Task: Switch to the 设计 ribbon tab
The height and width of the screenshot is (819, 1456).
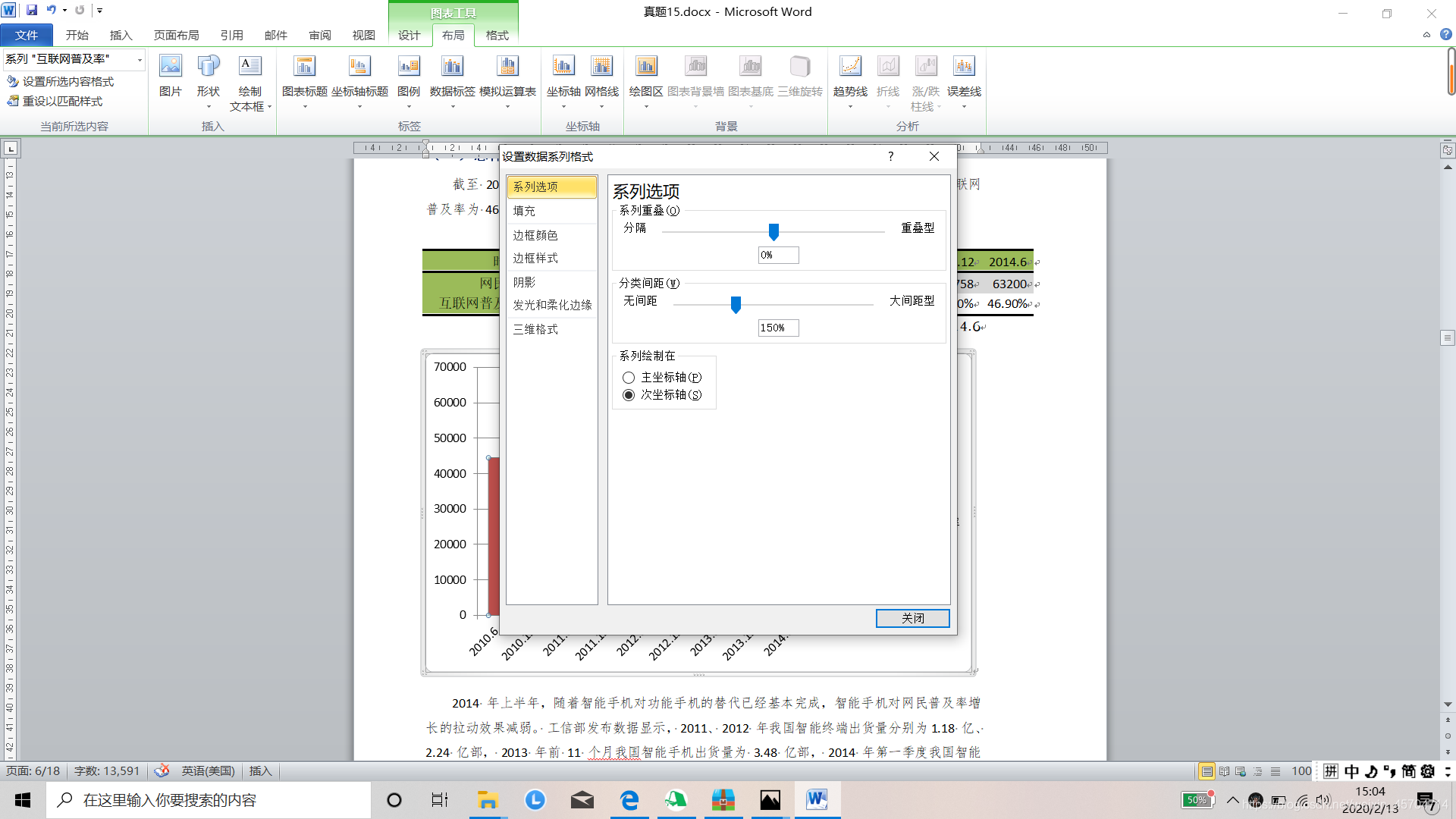Action: (409, 35)
